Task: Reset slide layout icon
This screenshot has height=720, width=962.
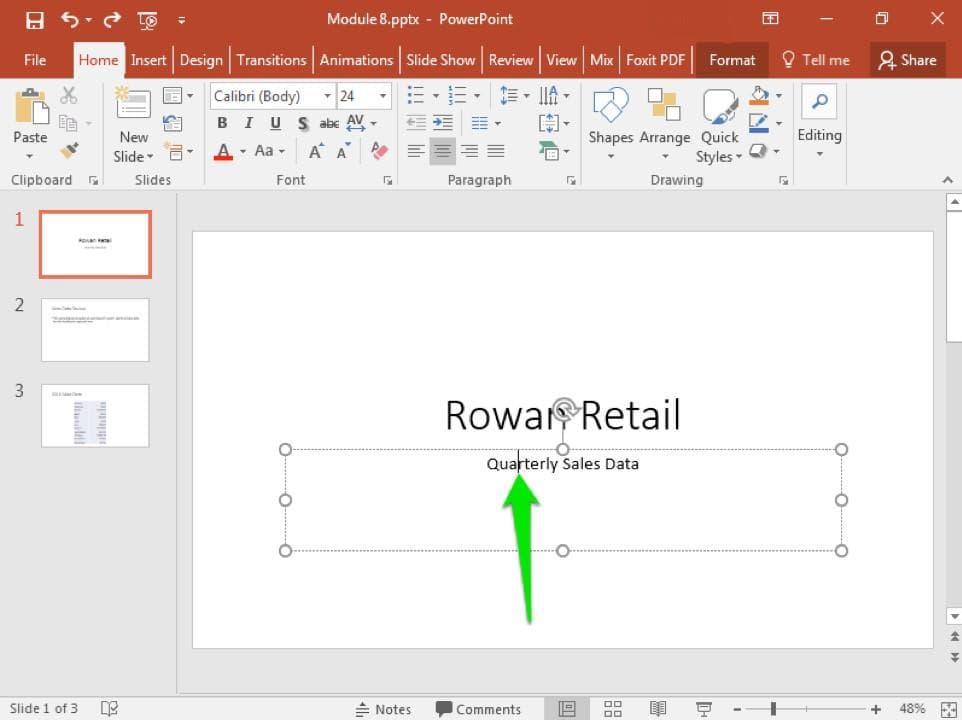Action: [172, 123]
